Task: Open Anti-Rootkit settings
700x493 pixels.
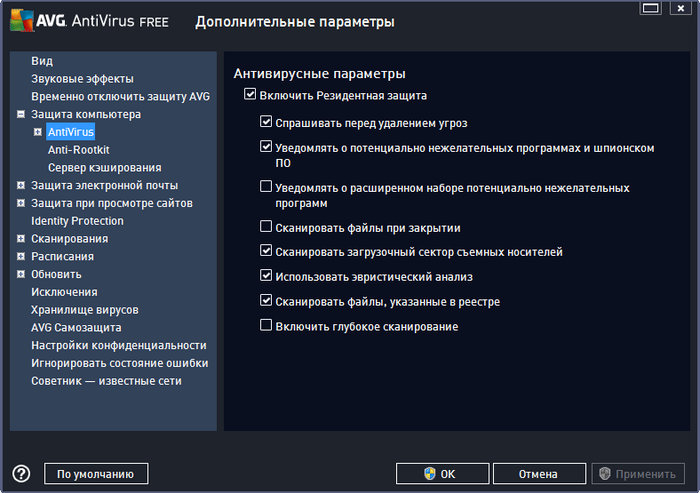Action: click(79, 150)
